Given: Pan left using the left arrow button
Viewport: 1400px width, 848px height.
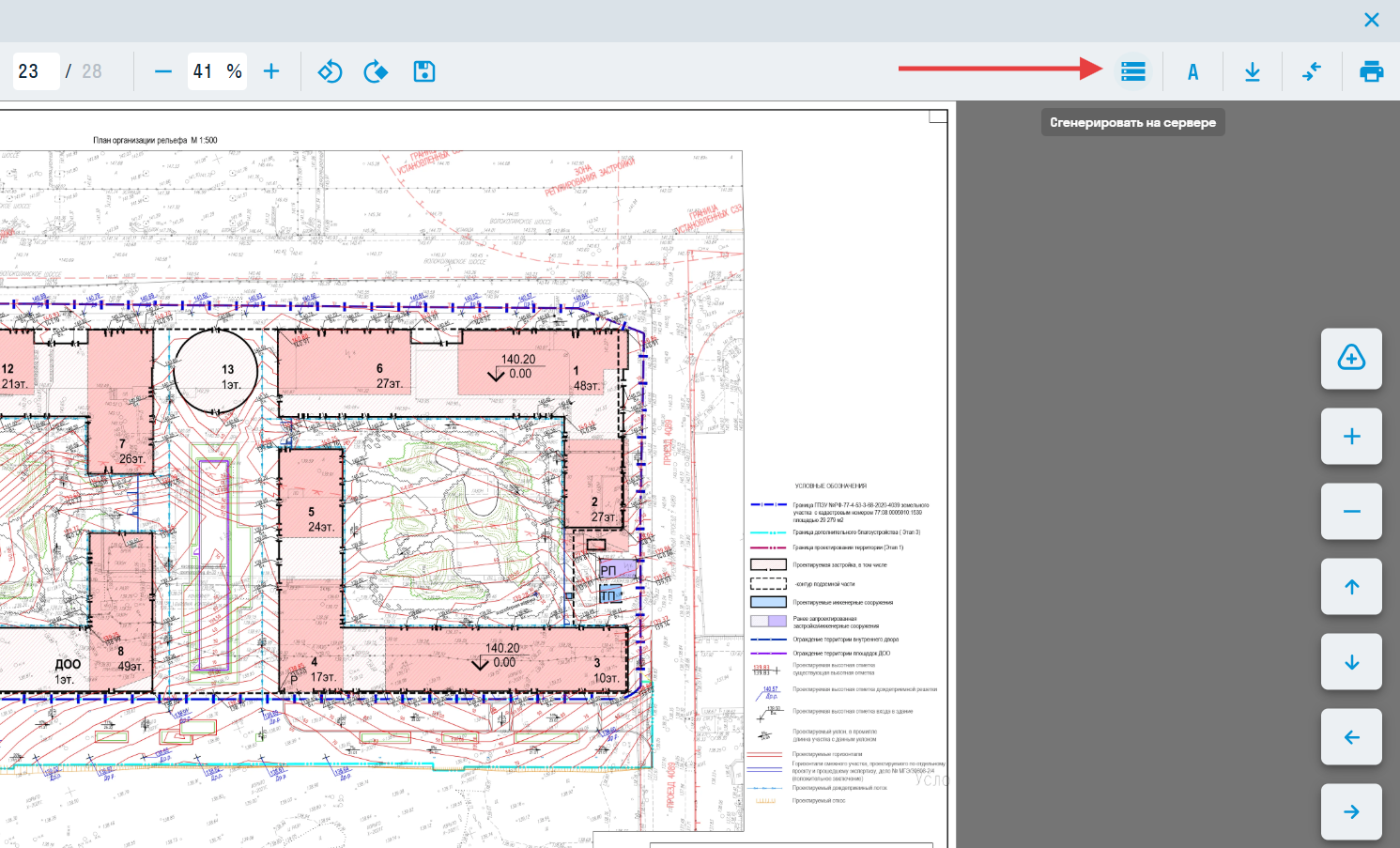Looking at the screenshot, I should (x=1351, y=737).
